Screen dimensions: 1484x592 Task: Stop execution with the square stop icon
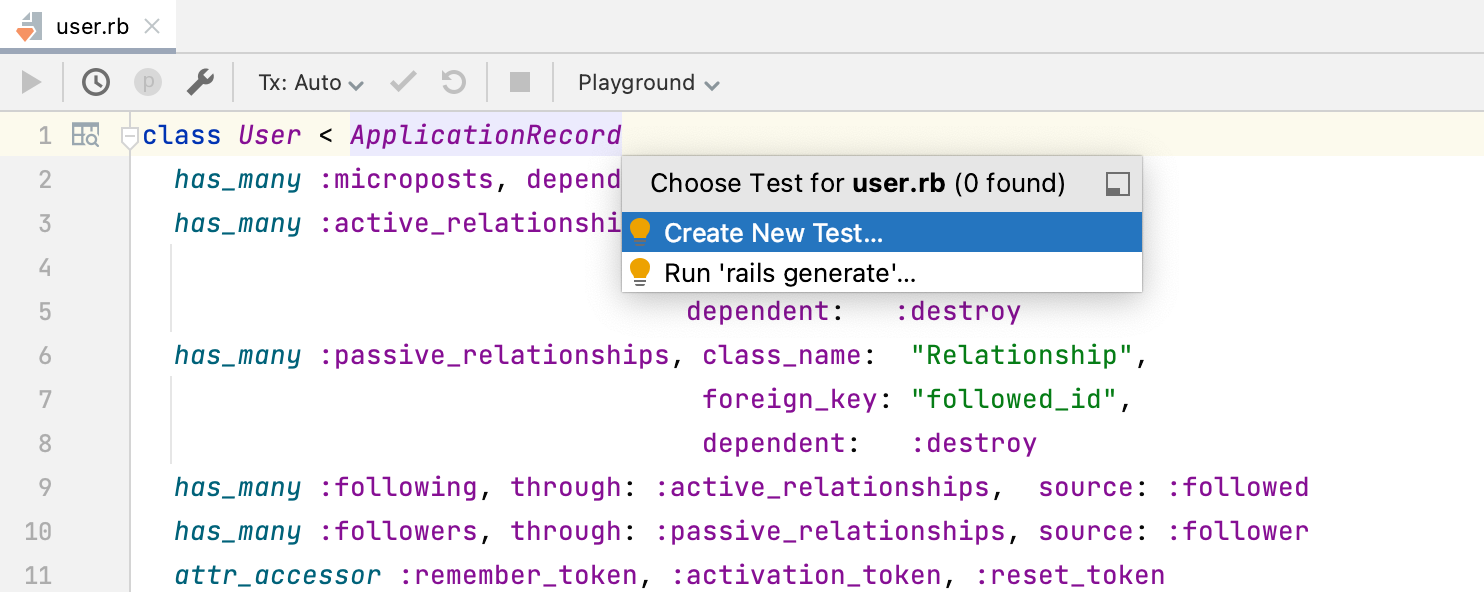point(519,82)
